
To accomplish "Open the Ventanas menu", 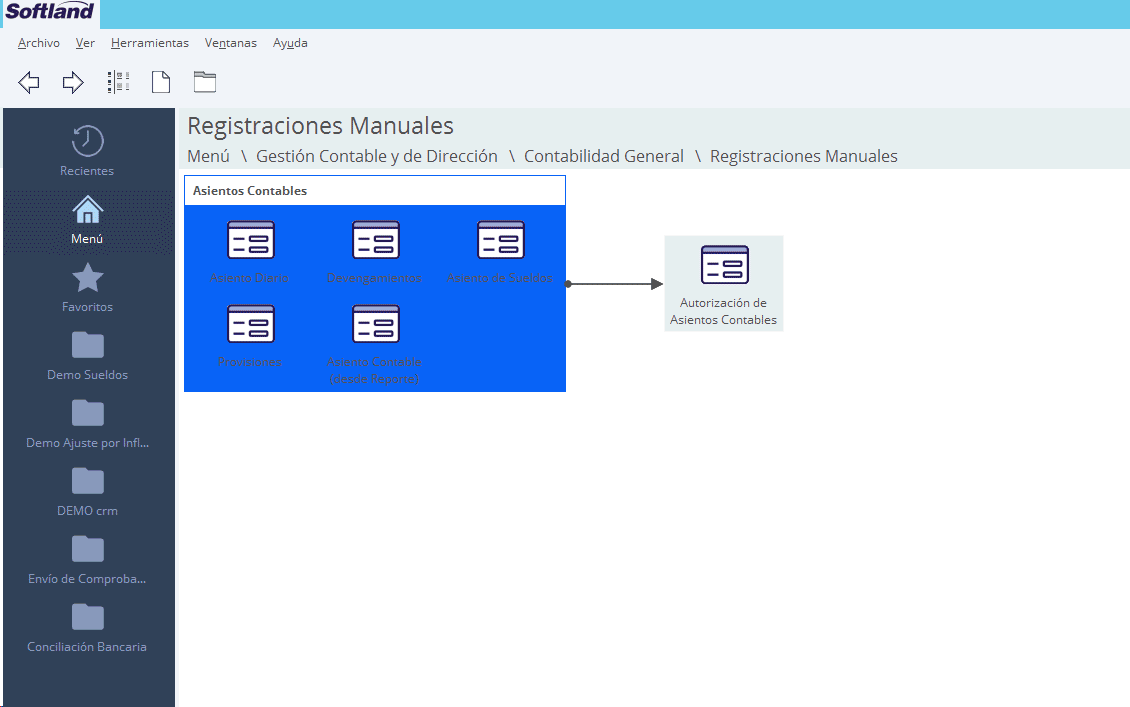I will click(x=231, y=43).
